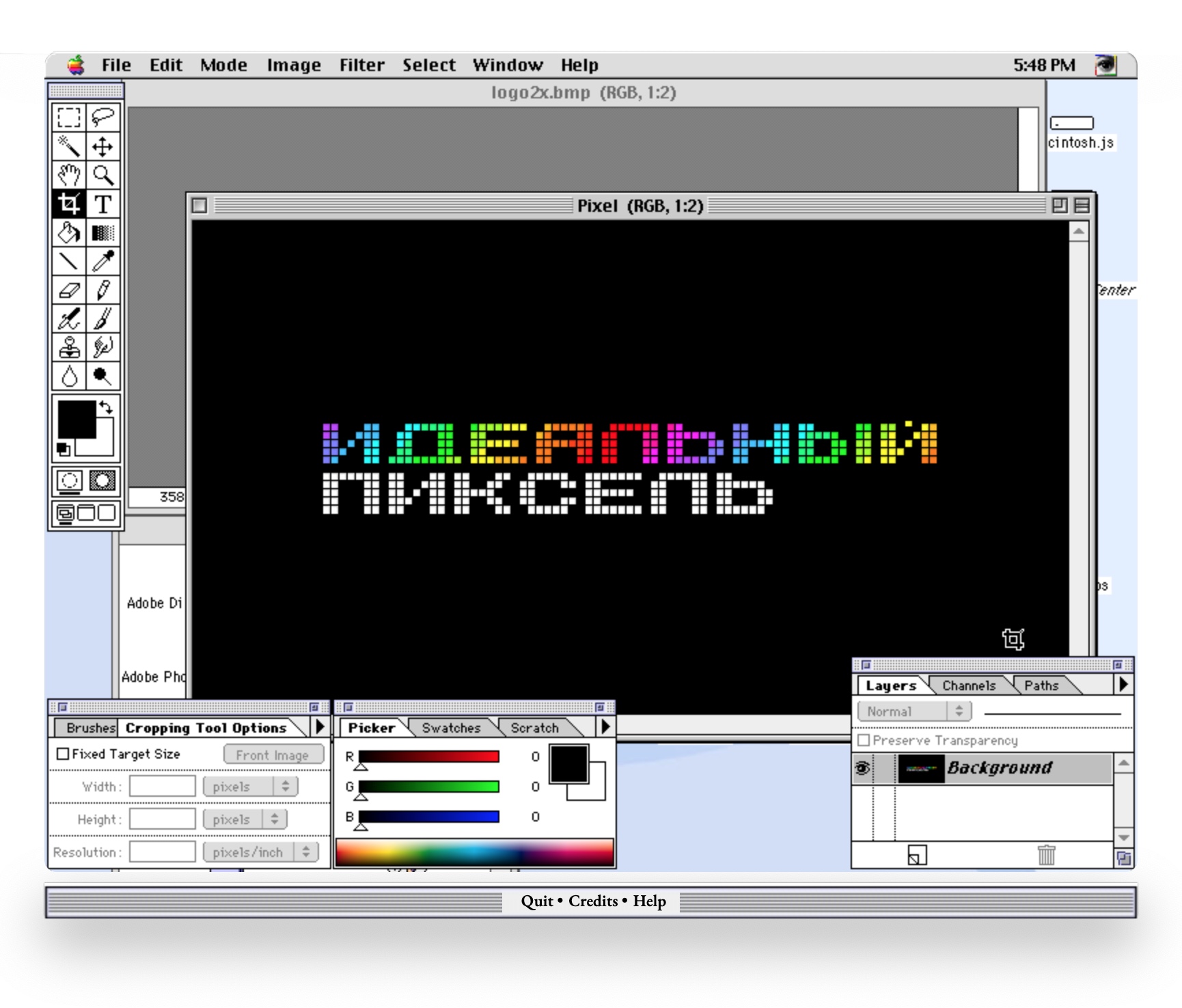Select the Rubber Stamp tool
The height and width of the screenshot is (1008, 1182).
click(x=69, y=347)
